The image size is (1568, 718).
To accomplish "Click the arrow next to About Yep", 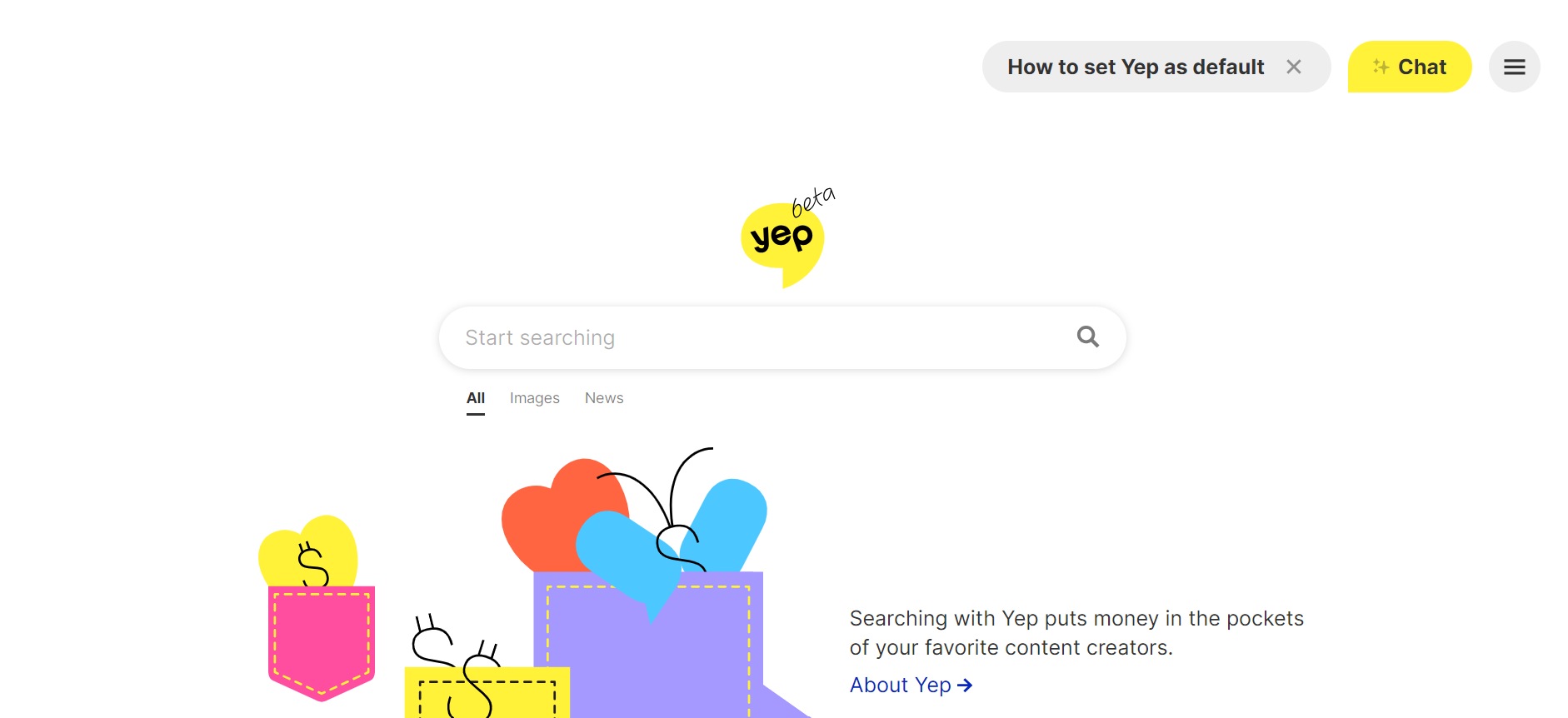I will point(965,685).
